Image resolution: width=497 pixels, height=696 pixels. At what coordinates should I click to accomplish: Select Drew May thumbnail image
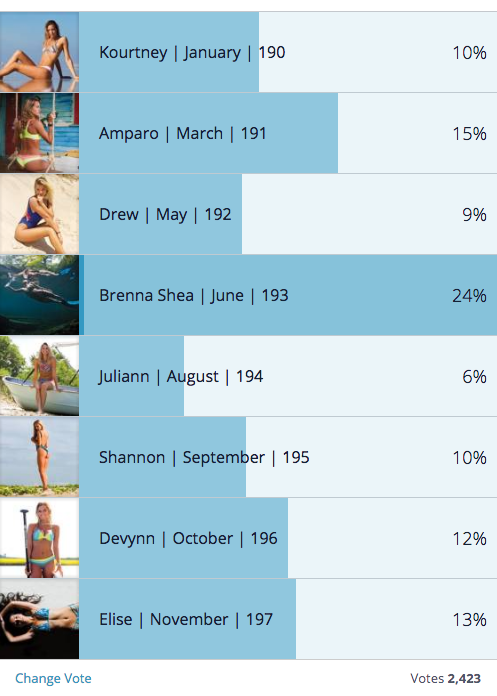point(39,214)
